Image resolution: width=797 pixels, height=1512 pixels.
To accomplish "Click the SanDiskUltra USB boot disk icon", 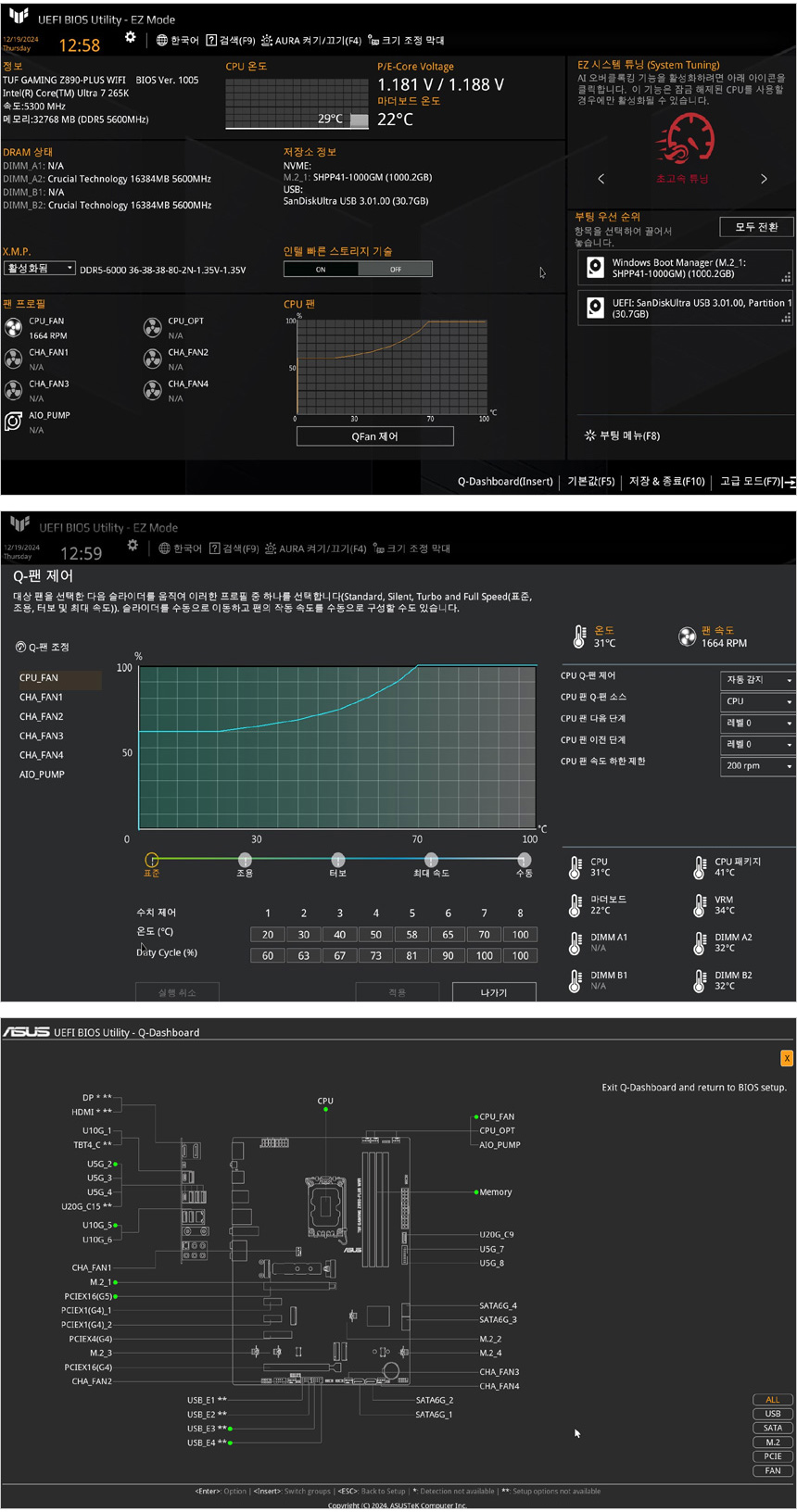I will (595, 308).
